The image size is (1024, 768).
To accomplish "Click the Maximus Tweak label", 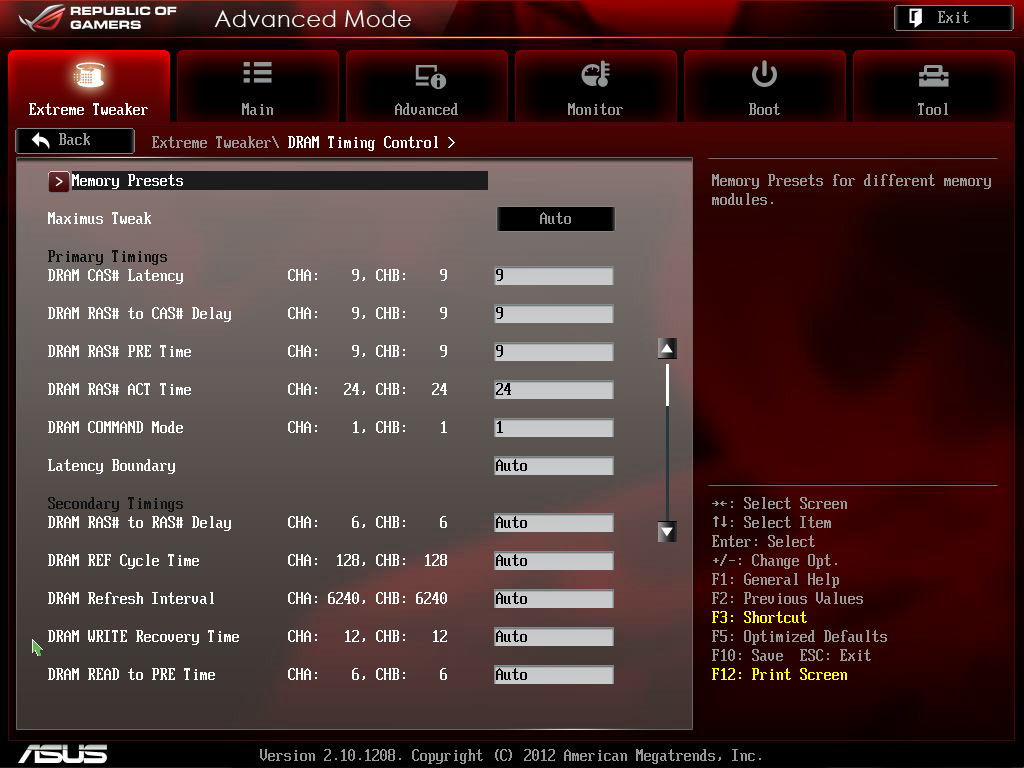I will (99, 219).
